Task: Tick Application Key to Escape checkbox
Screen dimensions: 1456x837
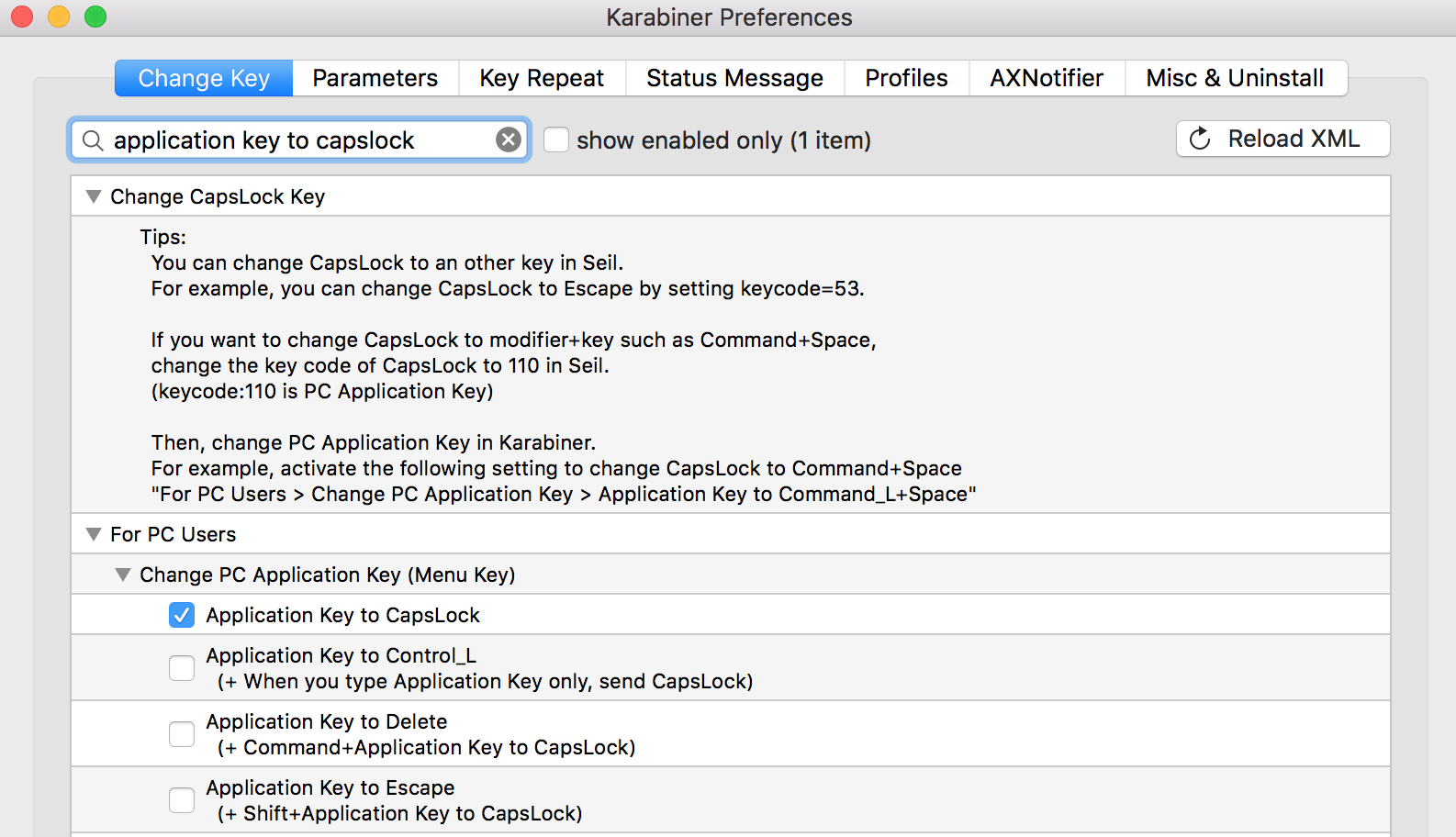Action: pyautogui.click(x=182, y=800)
